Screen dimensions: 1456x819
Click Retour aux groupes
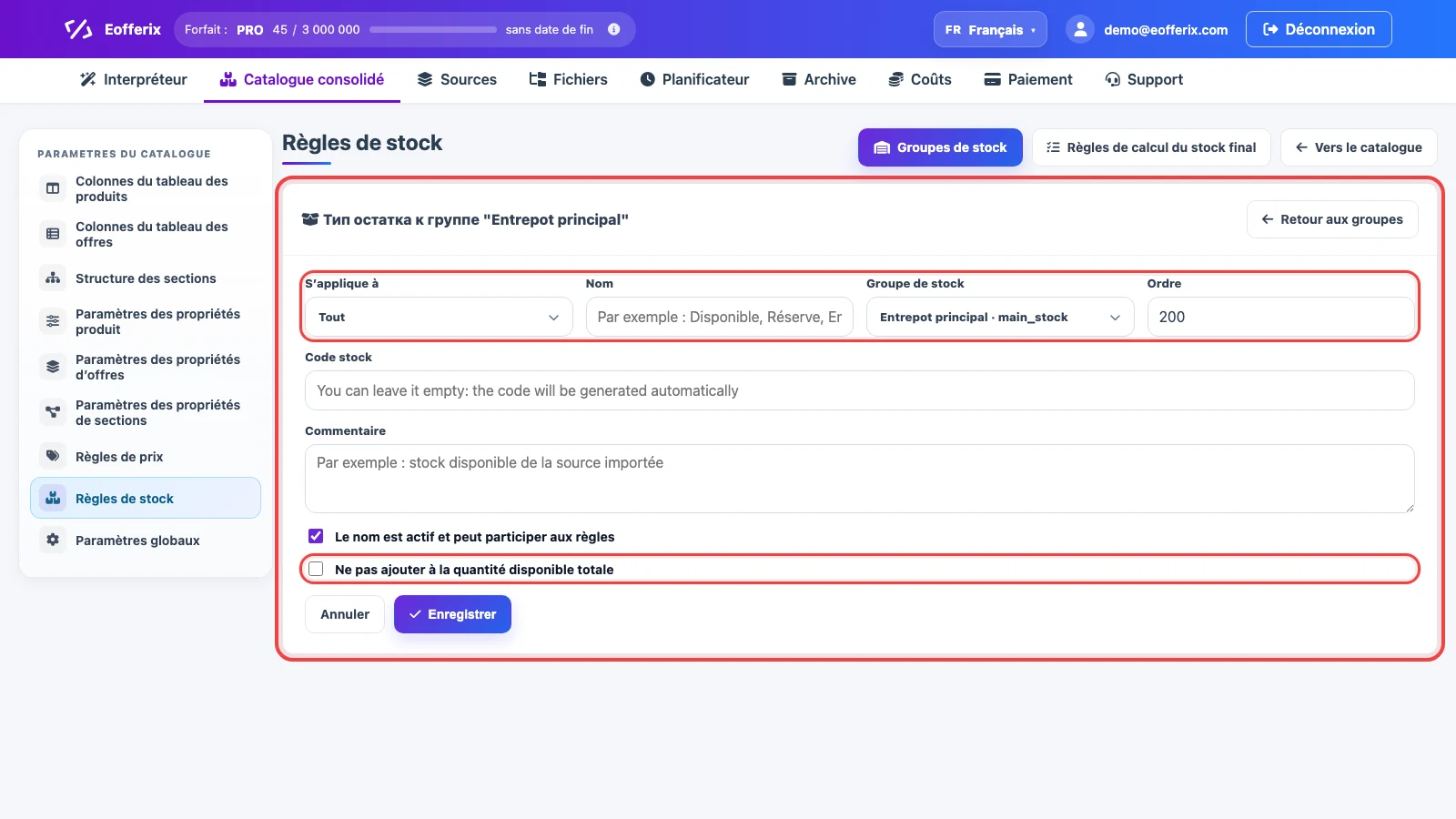tap(1332, 219)
